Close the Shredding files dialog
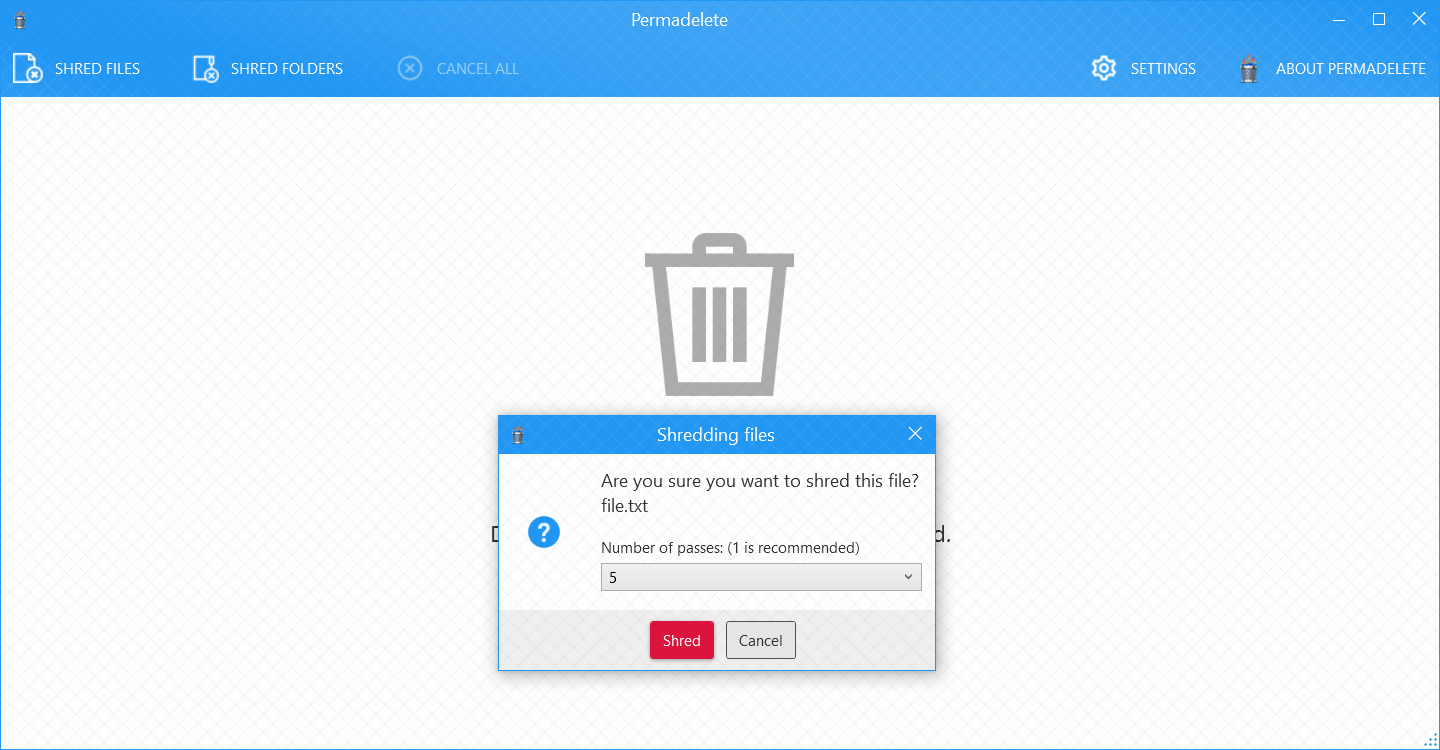Screen dimensions: 1440x750 point(915,434)
